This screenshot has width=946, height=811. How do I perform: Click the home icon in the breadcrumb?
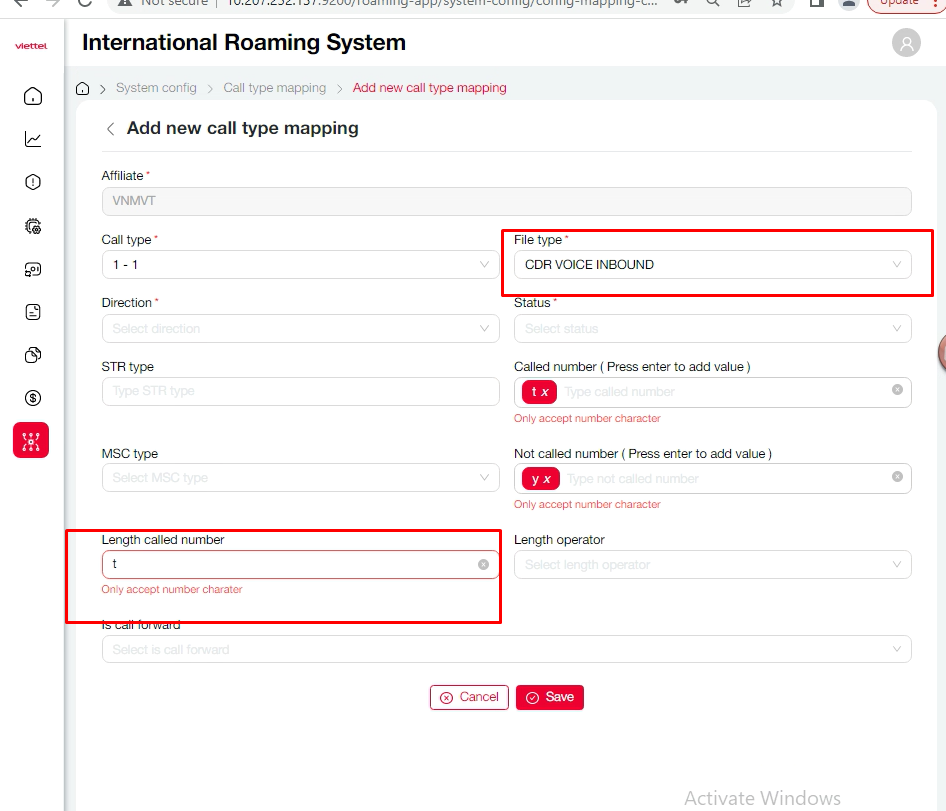[x=83, y=88]
